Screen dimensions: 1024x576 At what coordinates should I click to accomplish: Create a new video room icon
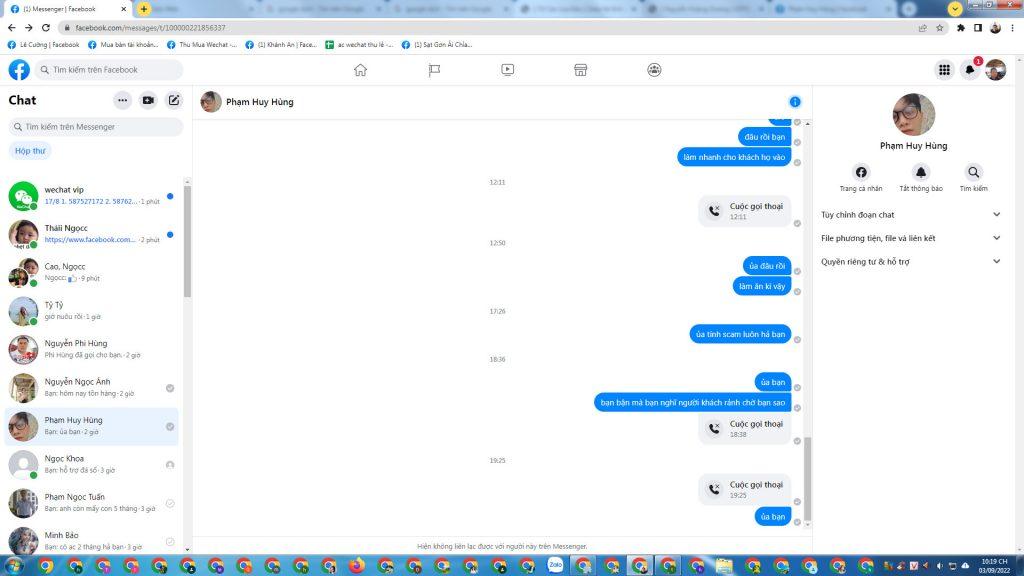click(148, 100)
